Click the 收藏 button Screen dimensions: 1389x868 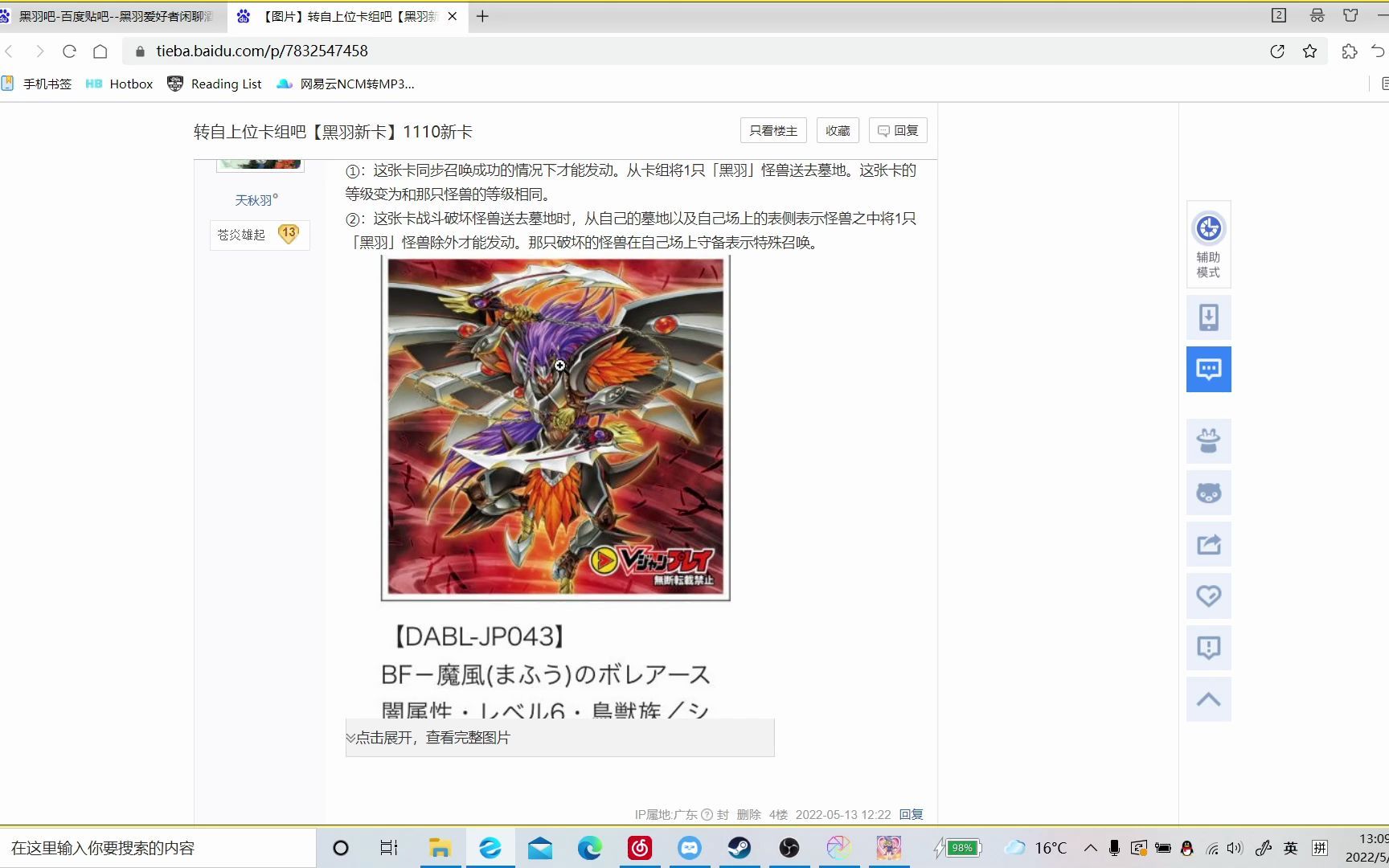[x=838, y=131]
